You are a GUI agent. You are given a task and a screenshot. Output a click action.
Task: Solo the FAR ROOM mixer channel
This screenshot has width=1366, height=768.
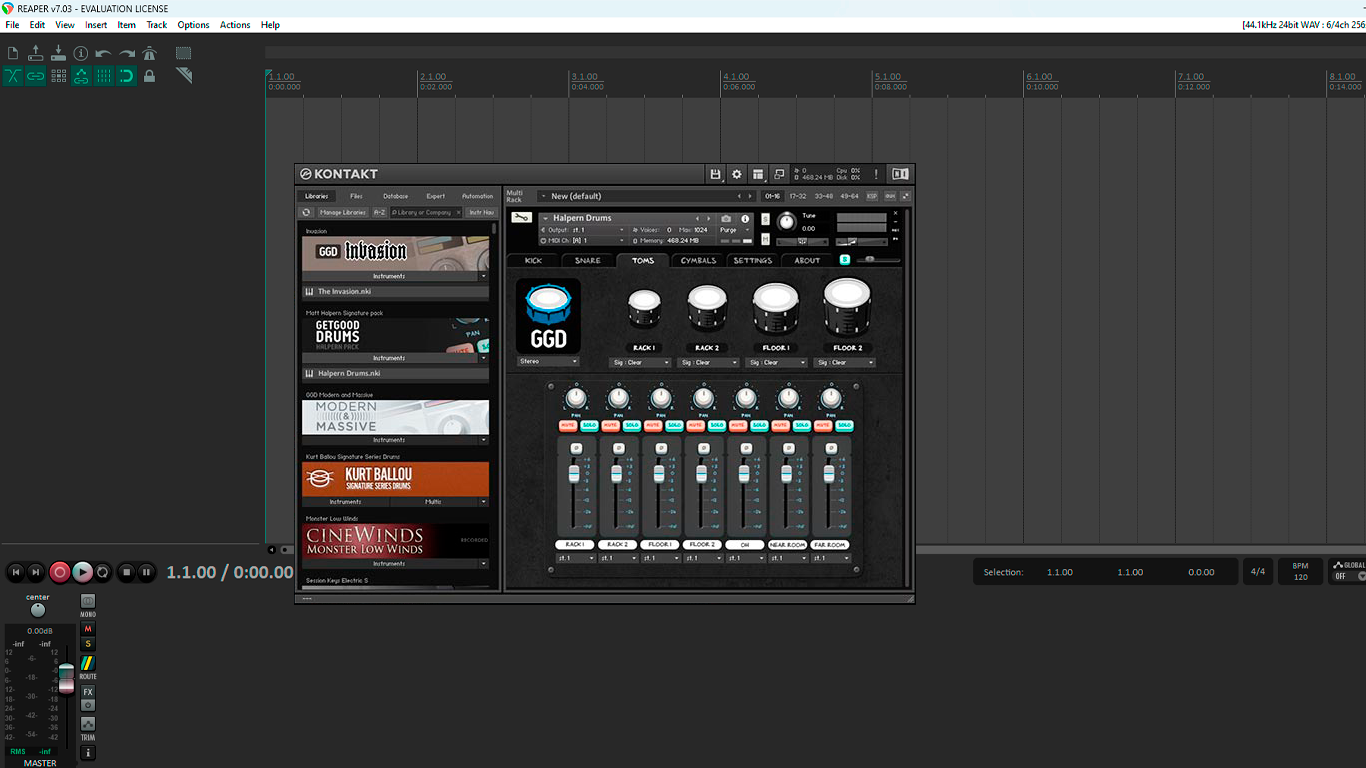844,426
